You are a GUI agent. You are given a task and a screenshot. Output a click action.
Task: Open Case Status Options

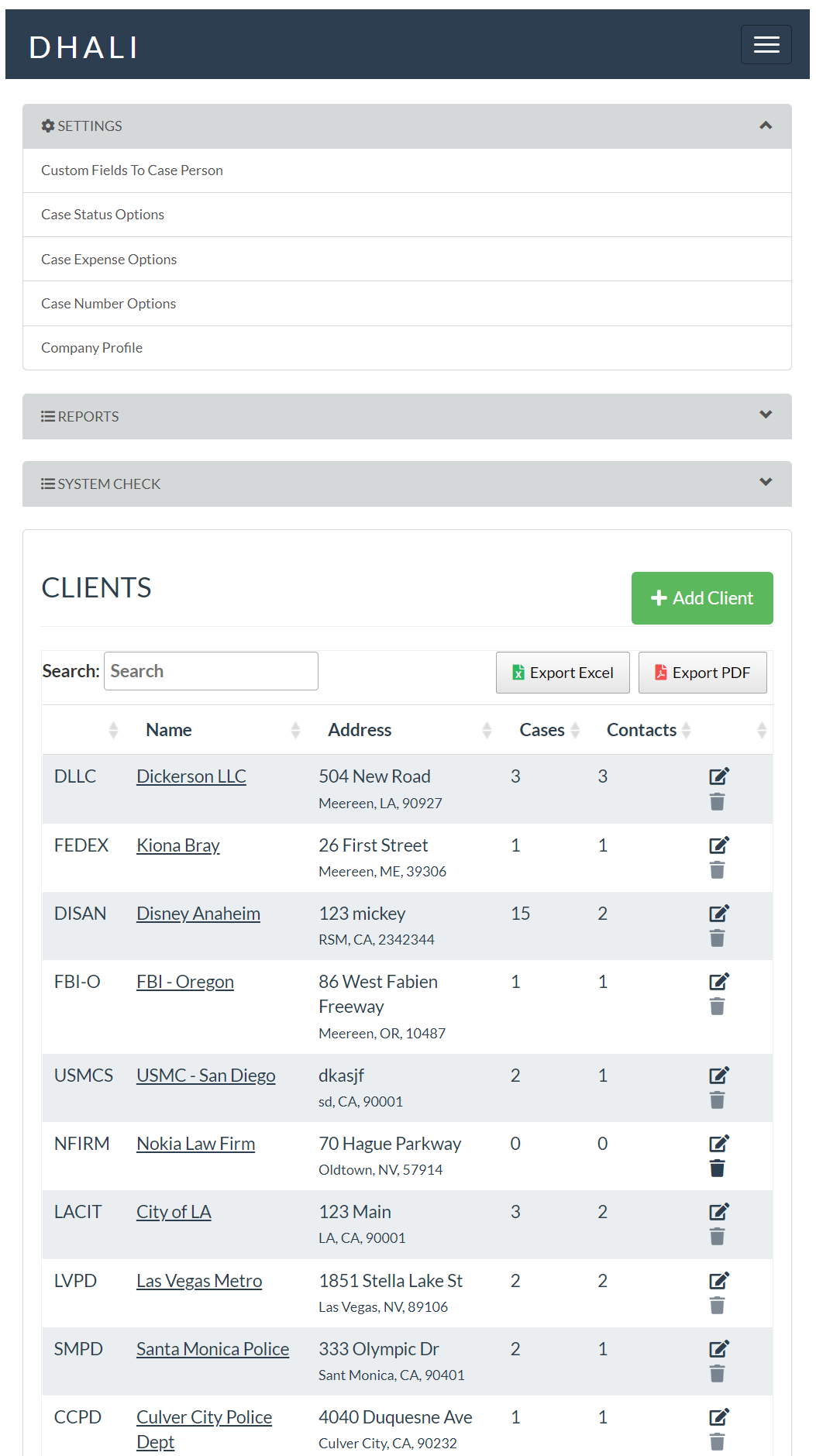click(102, 215)
